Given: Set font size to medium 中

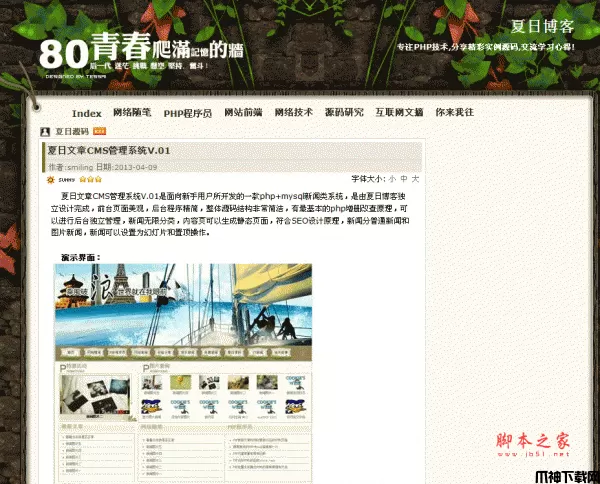Looking at the screenshot, I should (404, 179).
